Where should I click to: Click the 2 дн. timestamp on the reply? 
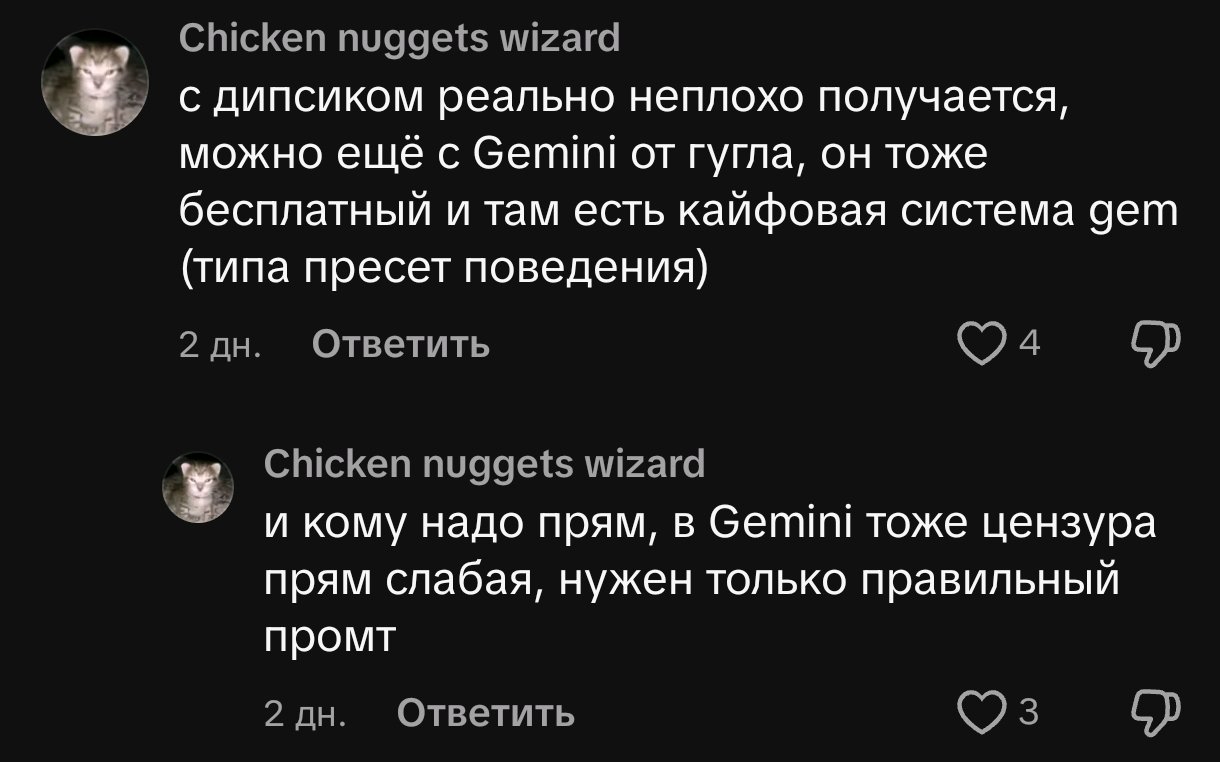(305, 713)
